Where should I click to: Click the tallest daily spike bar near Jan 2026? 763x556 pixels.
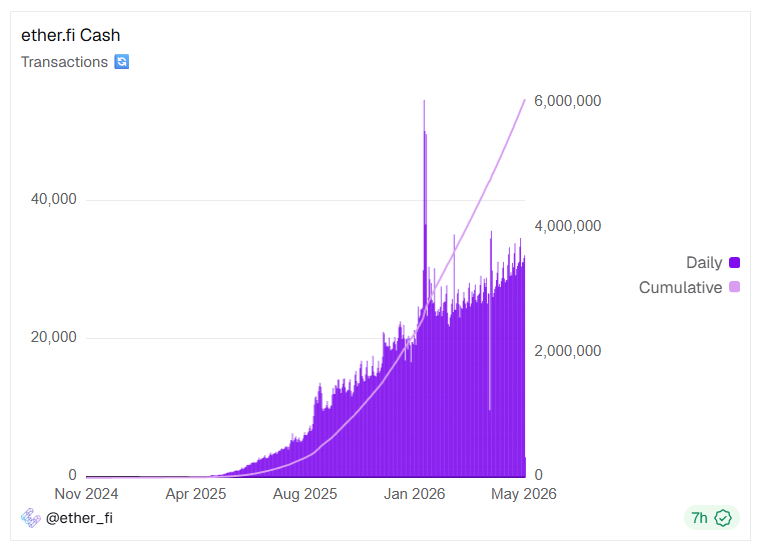tap(424, 287)
